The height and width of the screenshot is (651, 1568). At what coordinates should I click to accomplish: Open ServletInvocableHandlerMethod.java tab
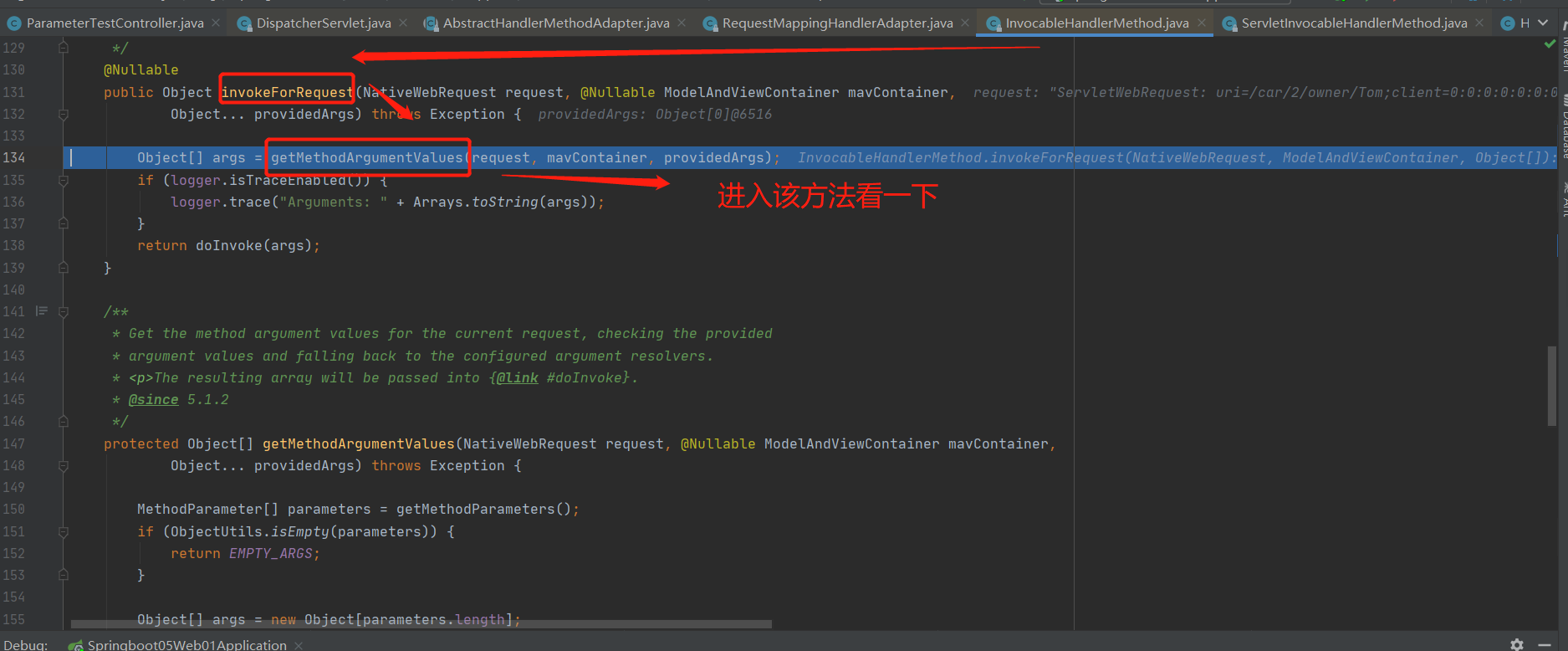(x=1354, y=23)
